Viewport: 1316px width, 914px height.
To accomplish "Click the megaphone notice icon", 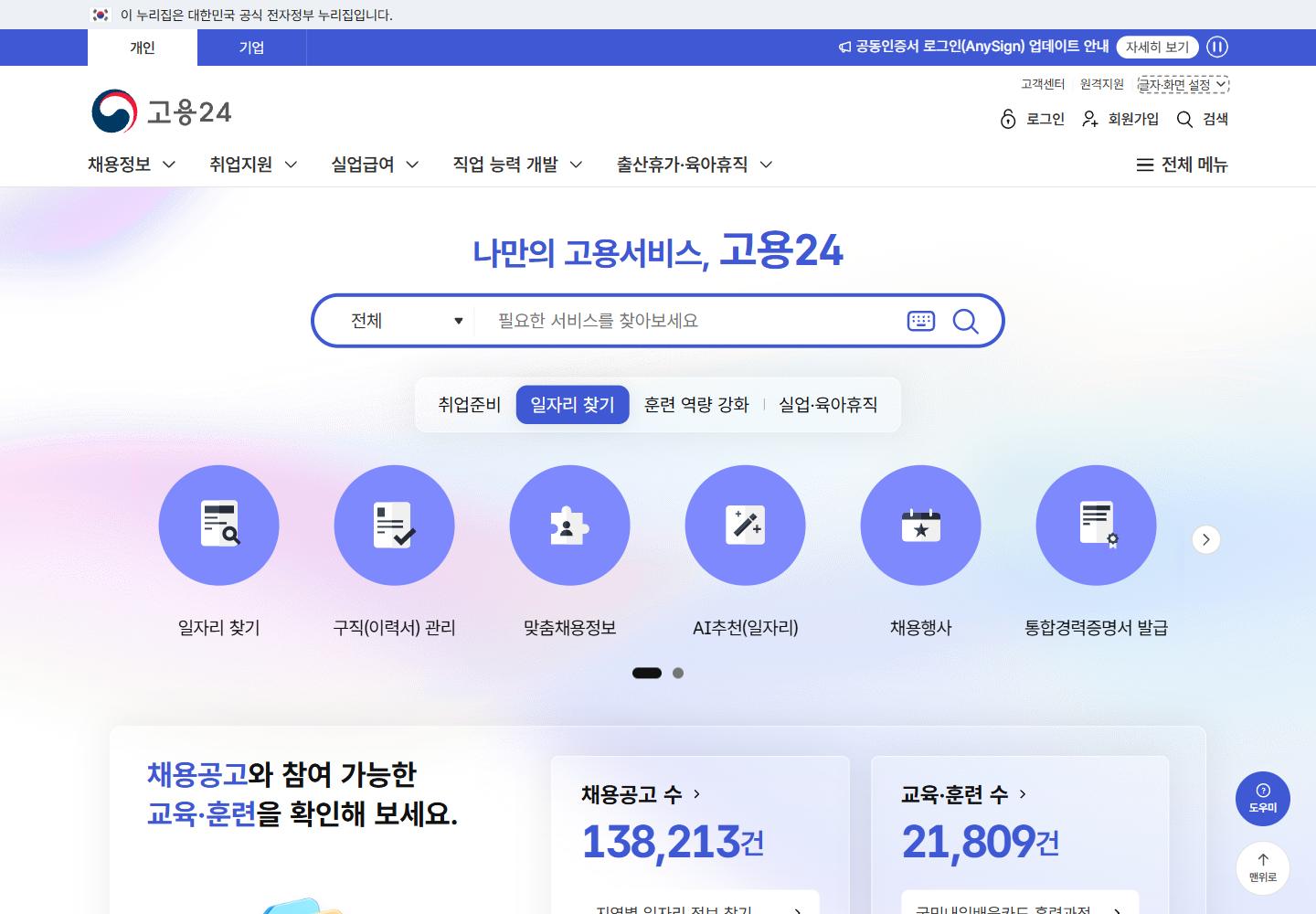I will [844, 47].
